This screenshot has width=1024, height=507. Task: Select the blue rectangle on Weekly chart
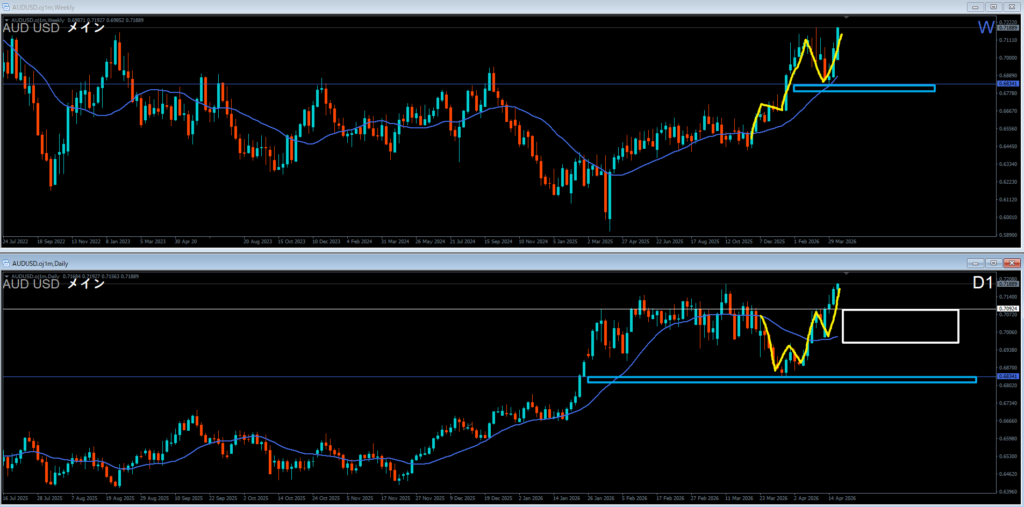tap(864, 88)
